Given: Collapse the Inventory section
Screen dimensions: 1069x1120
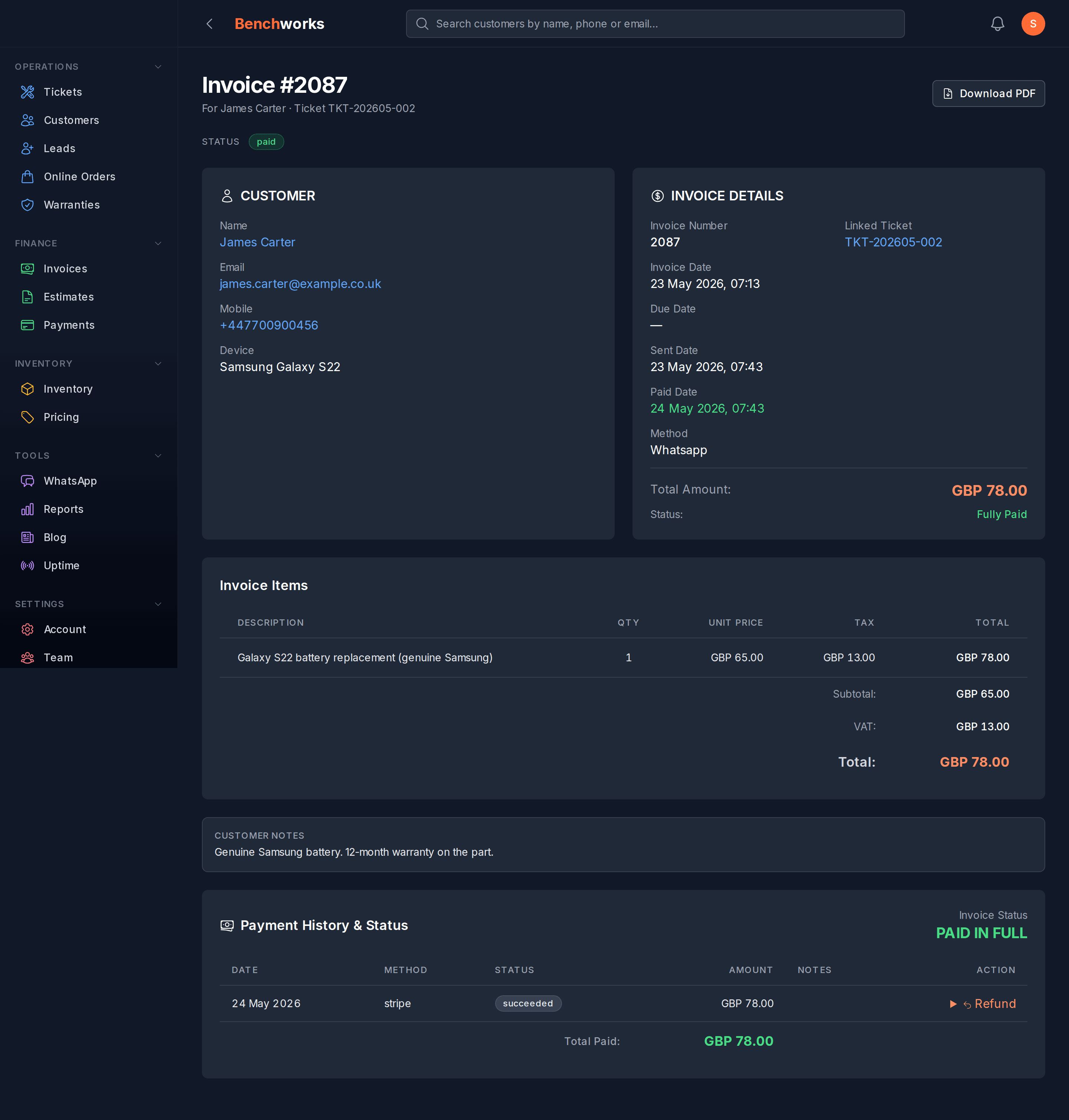Looking at the screenshot, I should [158, 363].
